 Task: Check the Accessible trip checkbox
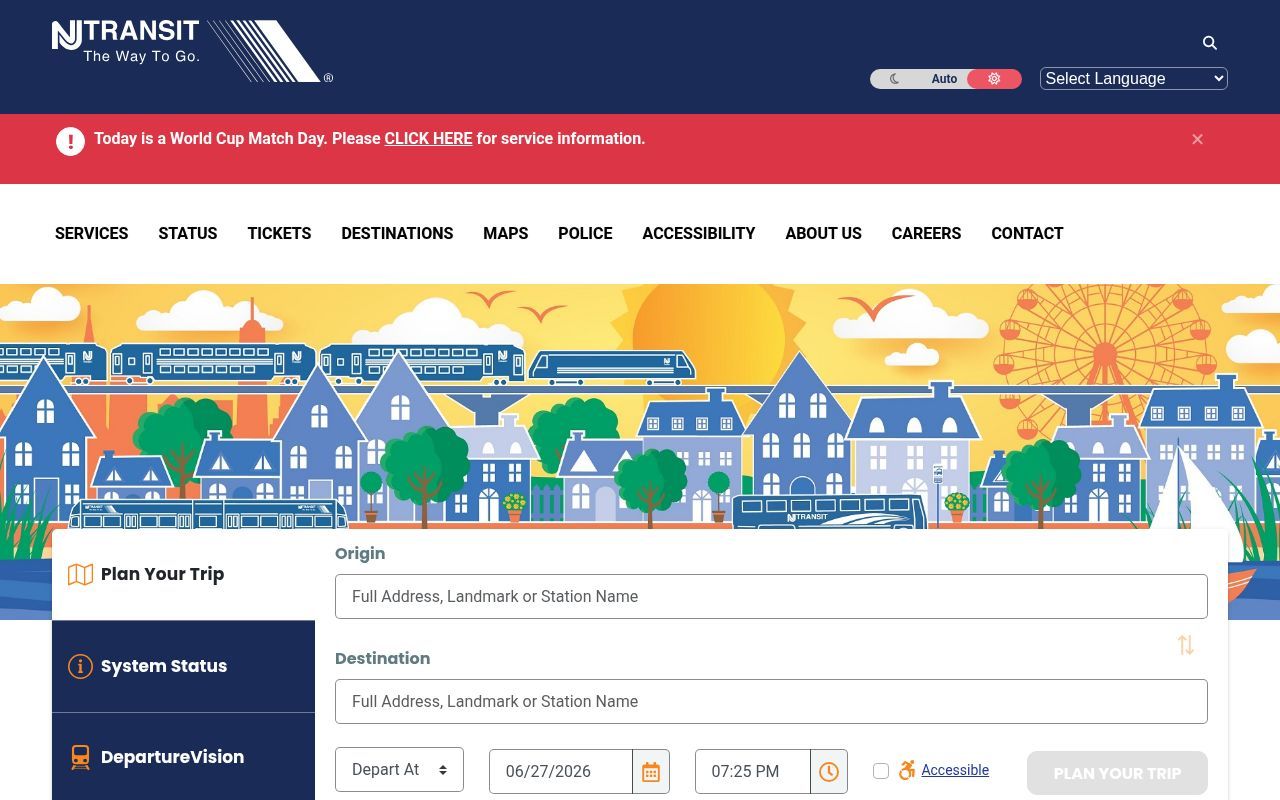pyautogui.click(x=881, y=771)
